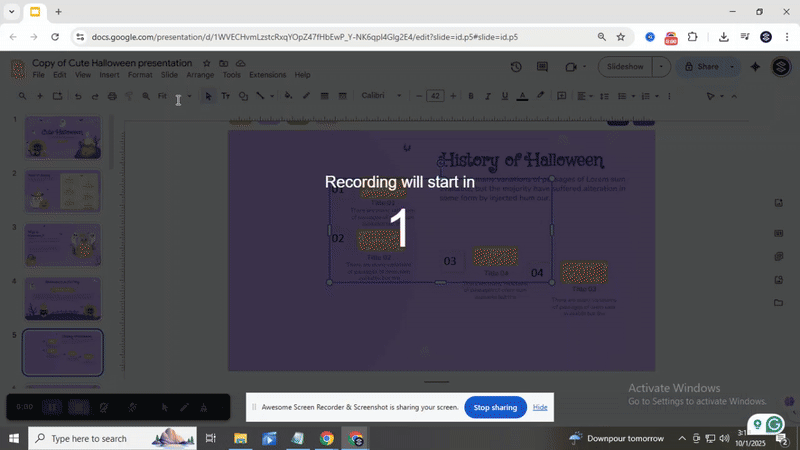Open the Calibri font dropdown
The height and width of the screenshot is (450, 800).
point(379,96)
